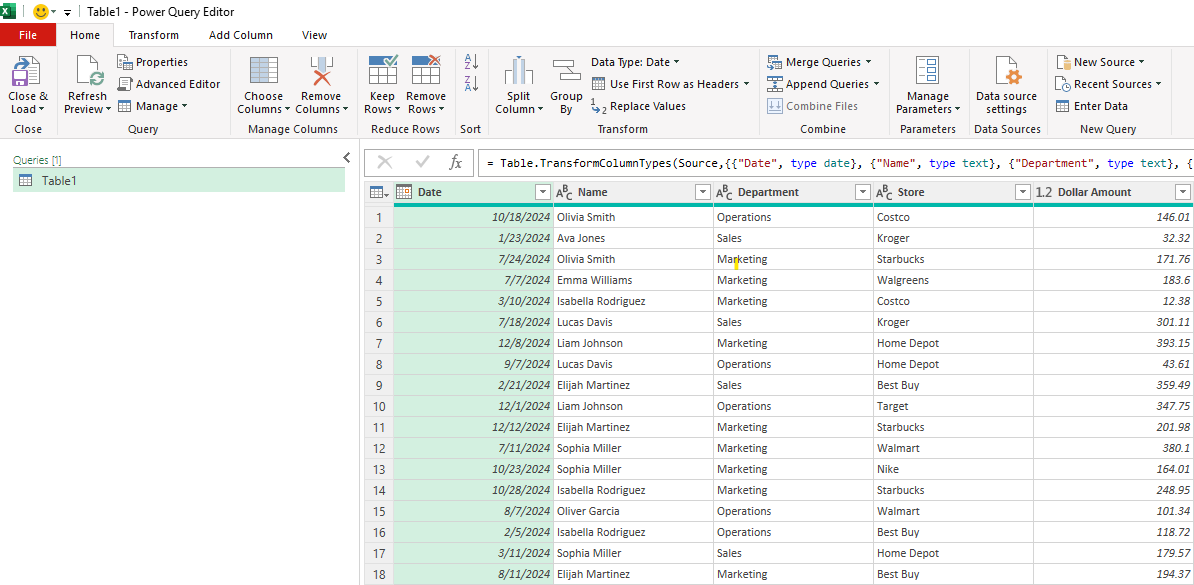Open the quick access toolbar customize arrow
This screenshot has height=585, width=1194.
click(67, 12)
